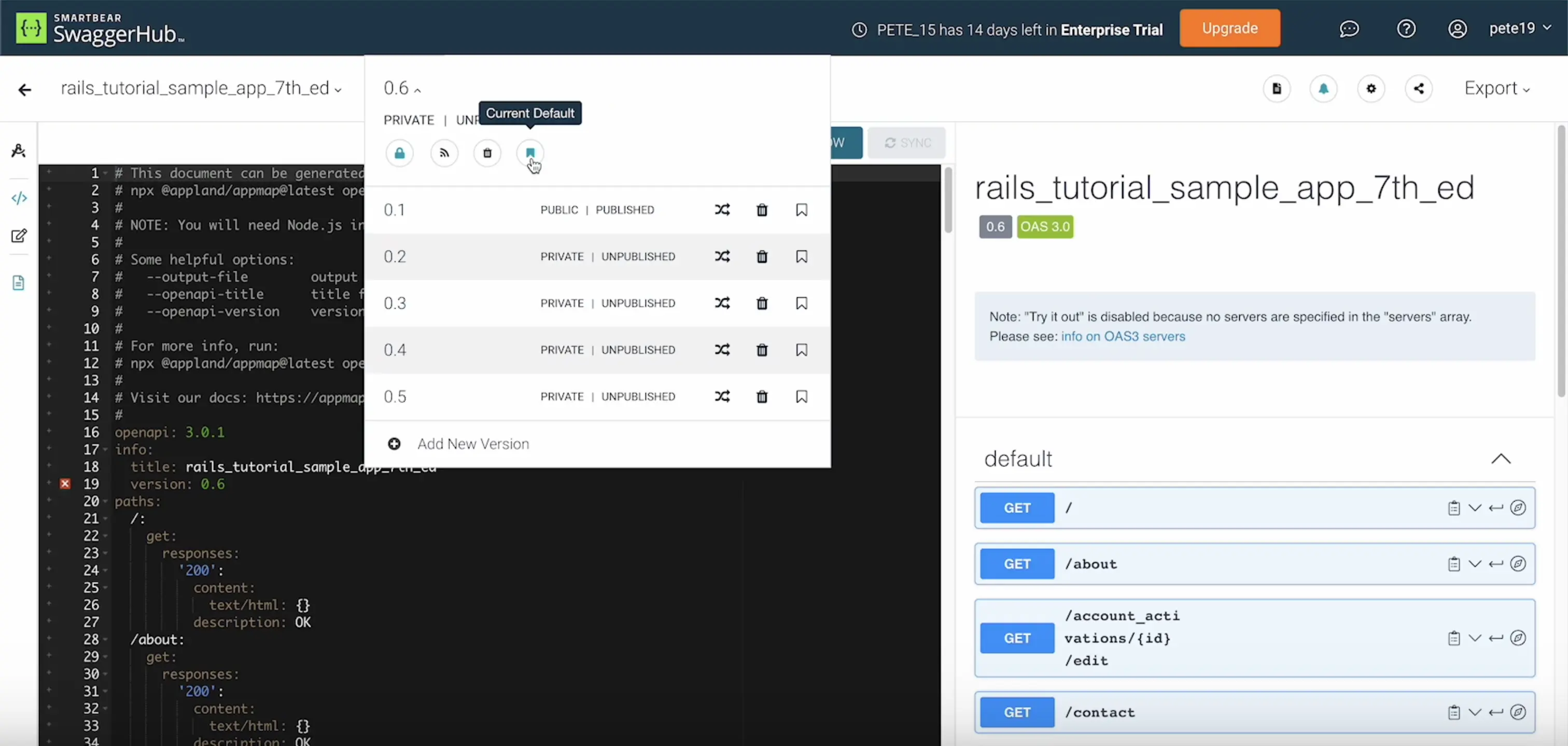
Task: Click the compare/merge icon for version 0.1
Action: (722, 210)
